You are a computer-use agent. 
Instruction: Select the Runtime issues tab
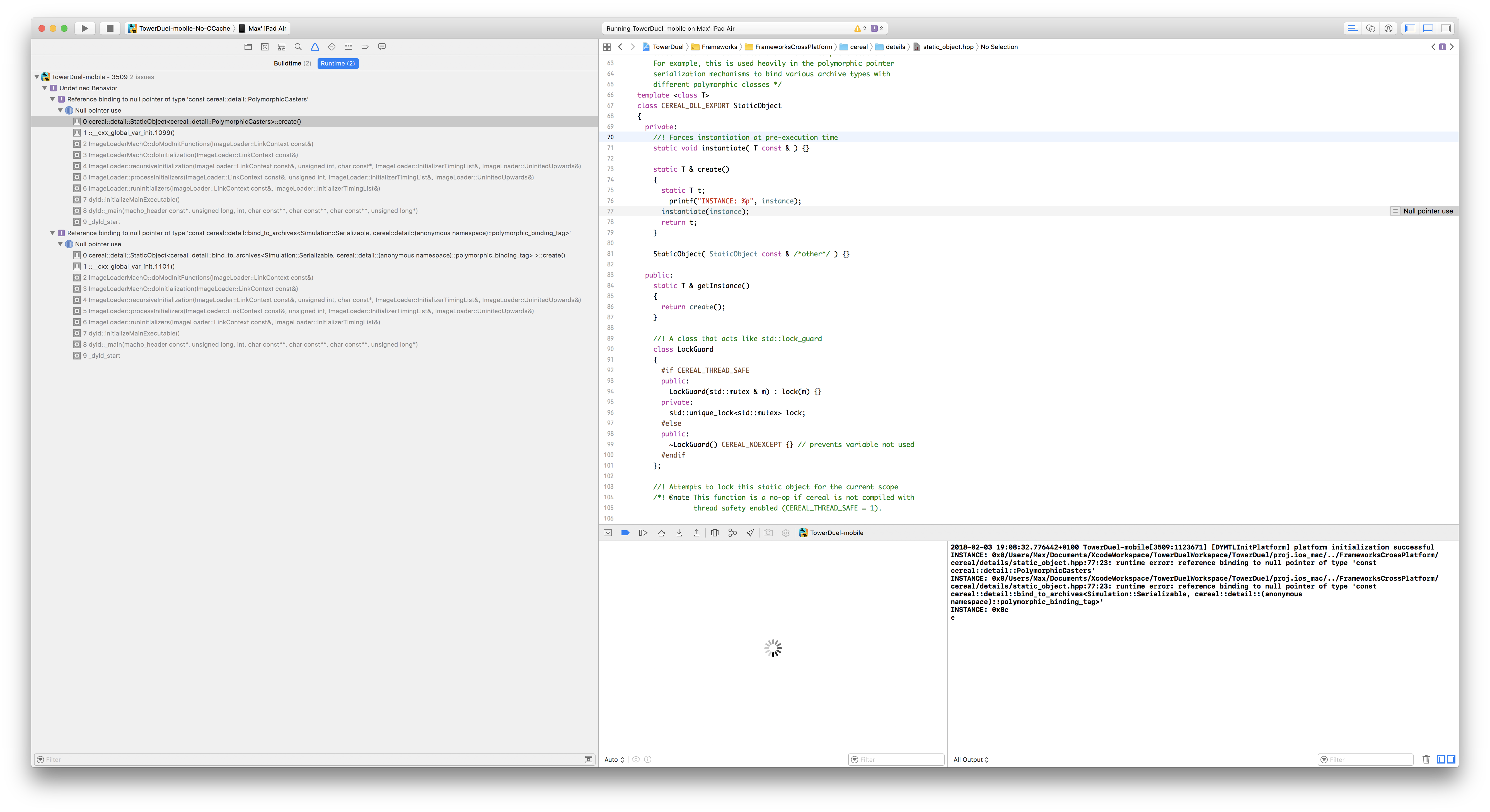tap(338, 64)
